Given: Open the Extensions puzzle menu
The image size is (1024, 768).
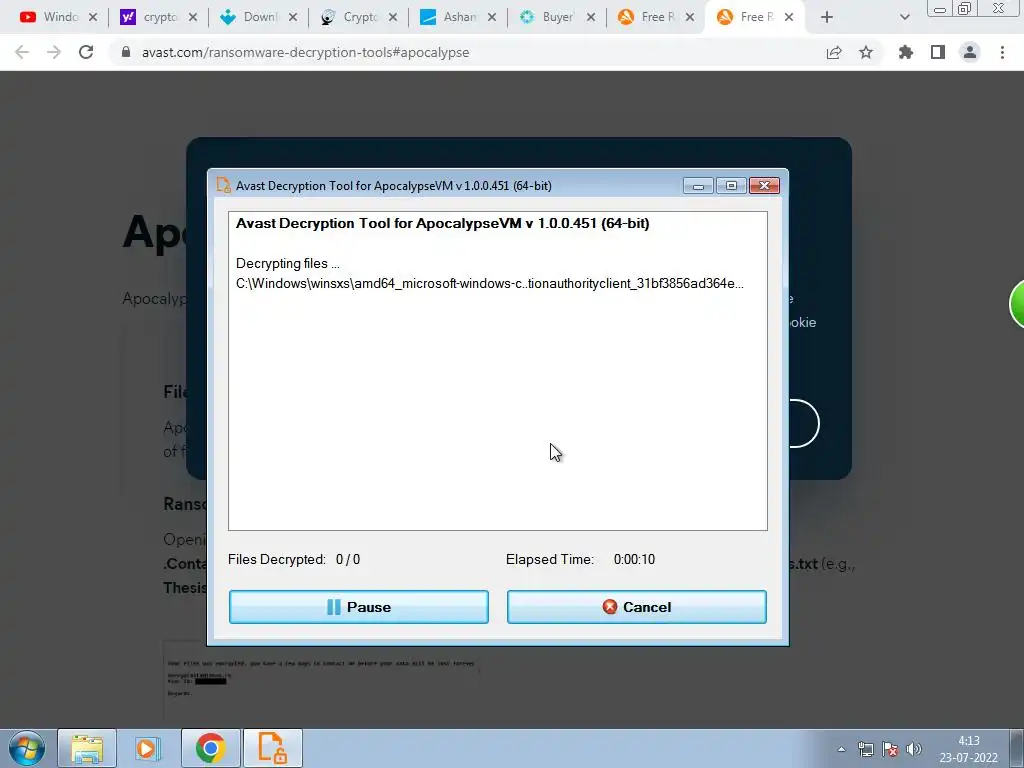Looking at the screenshot, I should [x=906, y=52].
